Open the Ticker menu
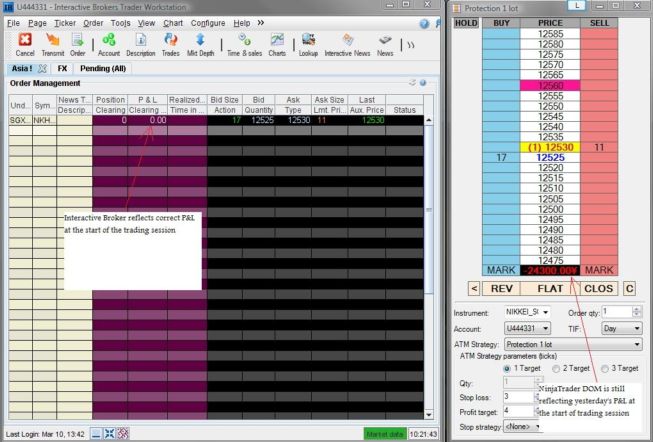The height and width of the screenshot is (442, 653). point(65,23)
